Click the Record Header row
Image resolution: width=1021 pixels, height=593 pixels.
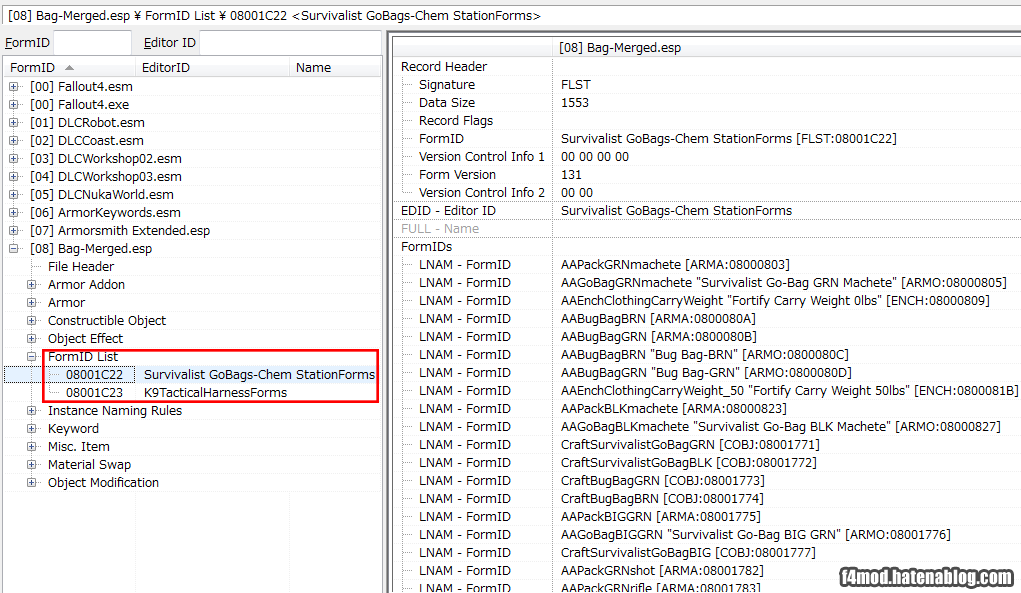pos(707,66)
